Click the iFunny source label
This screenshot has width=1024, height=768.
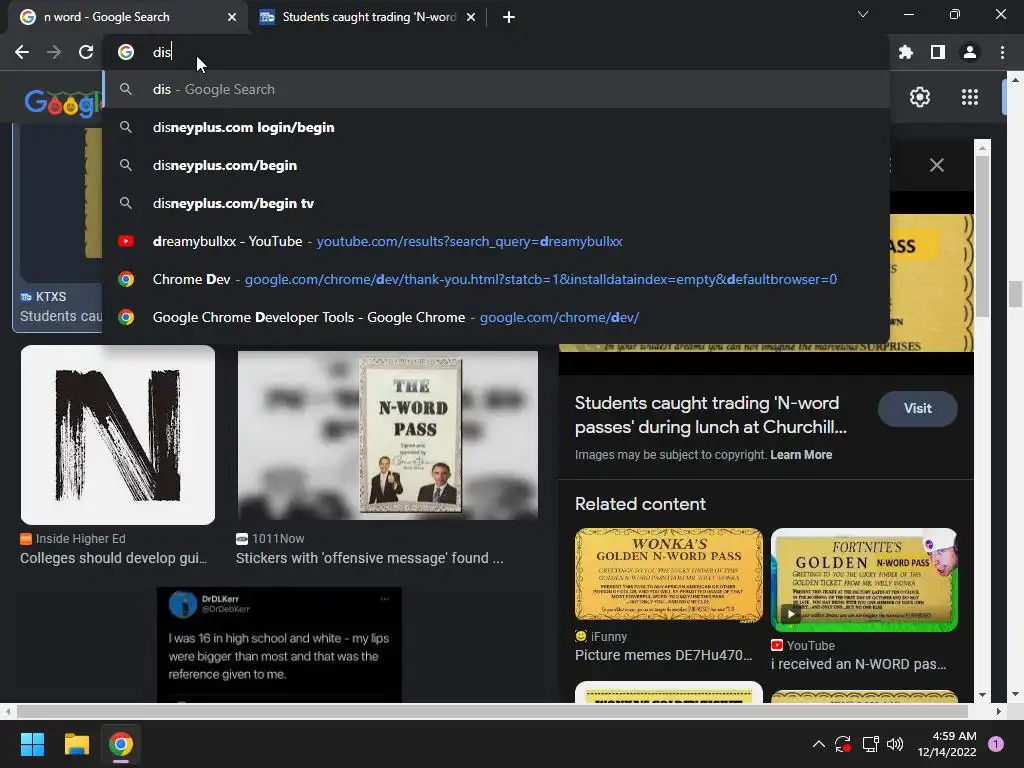click(609, 636)
